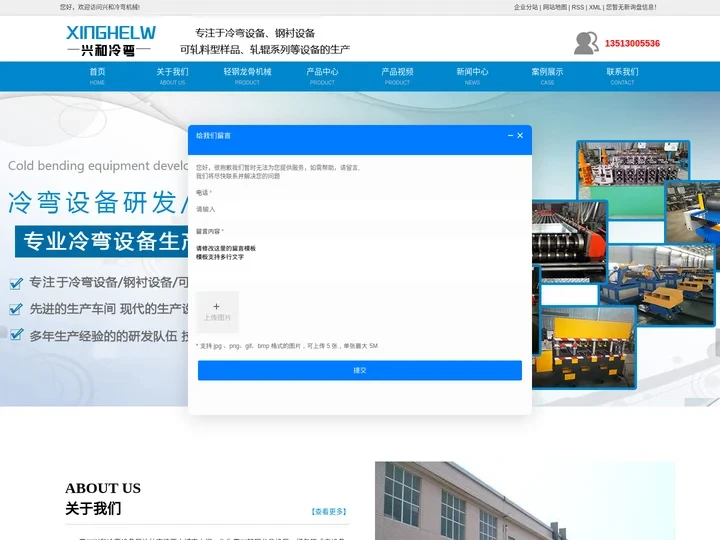The width and height of the screenshot is (720, 540).
Task: Click 查看更多 link in About Us section
Action: (x=329, y=511)
